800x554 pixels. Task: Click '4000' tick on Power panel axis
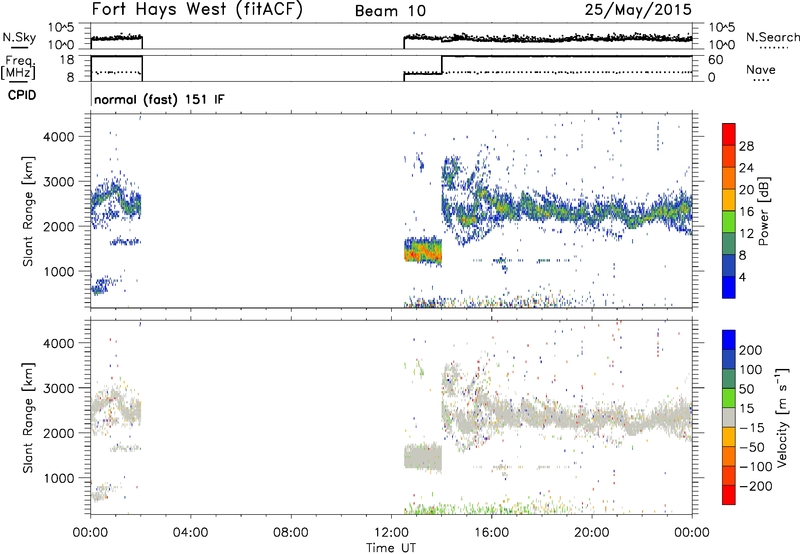[58, 137]
